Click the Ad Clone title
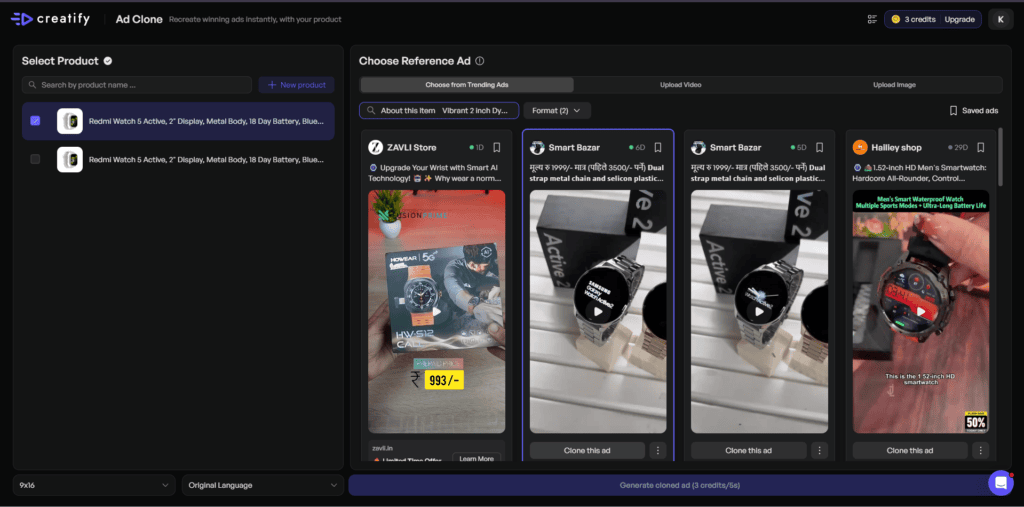1024x507 pixels. [139, 20]
